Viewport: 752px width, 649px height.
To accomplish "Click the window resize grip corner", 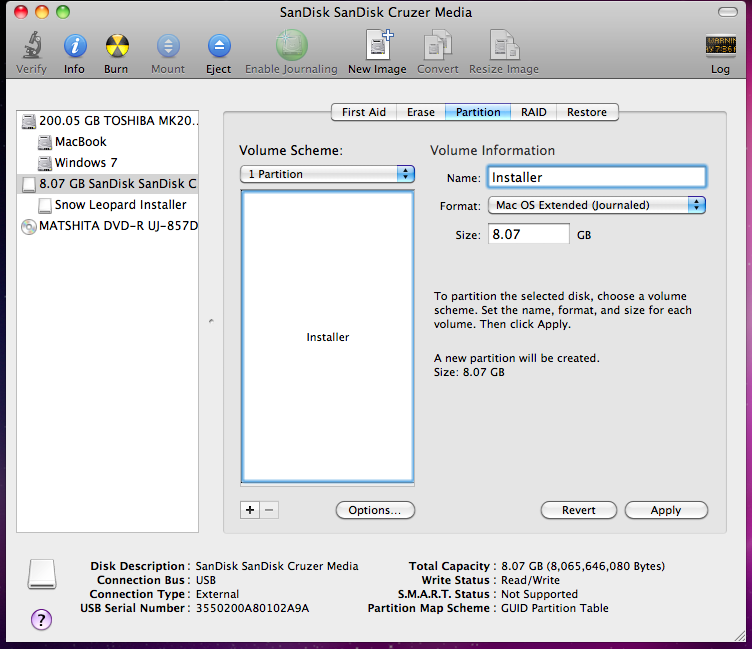I will 740,637.
